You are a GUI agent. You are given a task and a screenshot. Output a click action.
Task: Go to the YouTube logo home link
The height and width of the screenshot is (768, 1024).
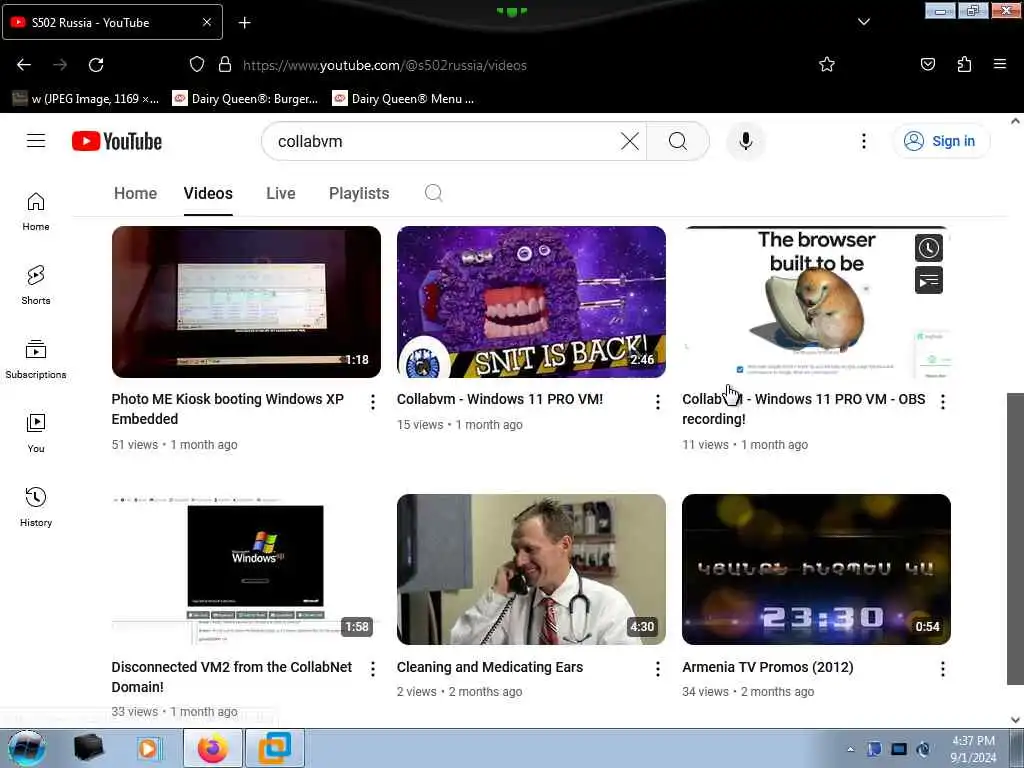(117, 141)
